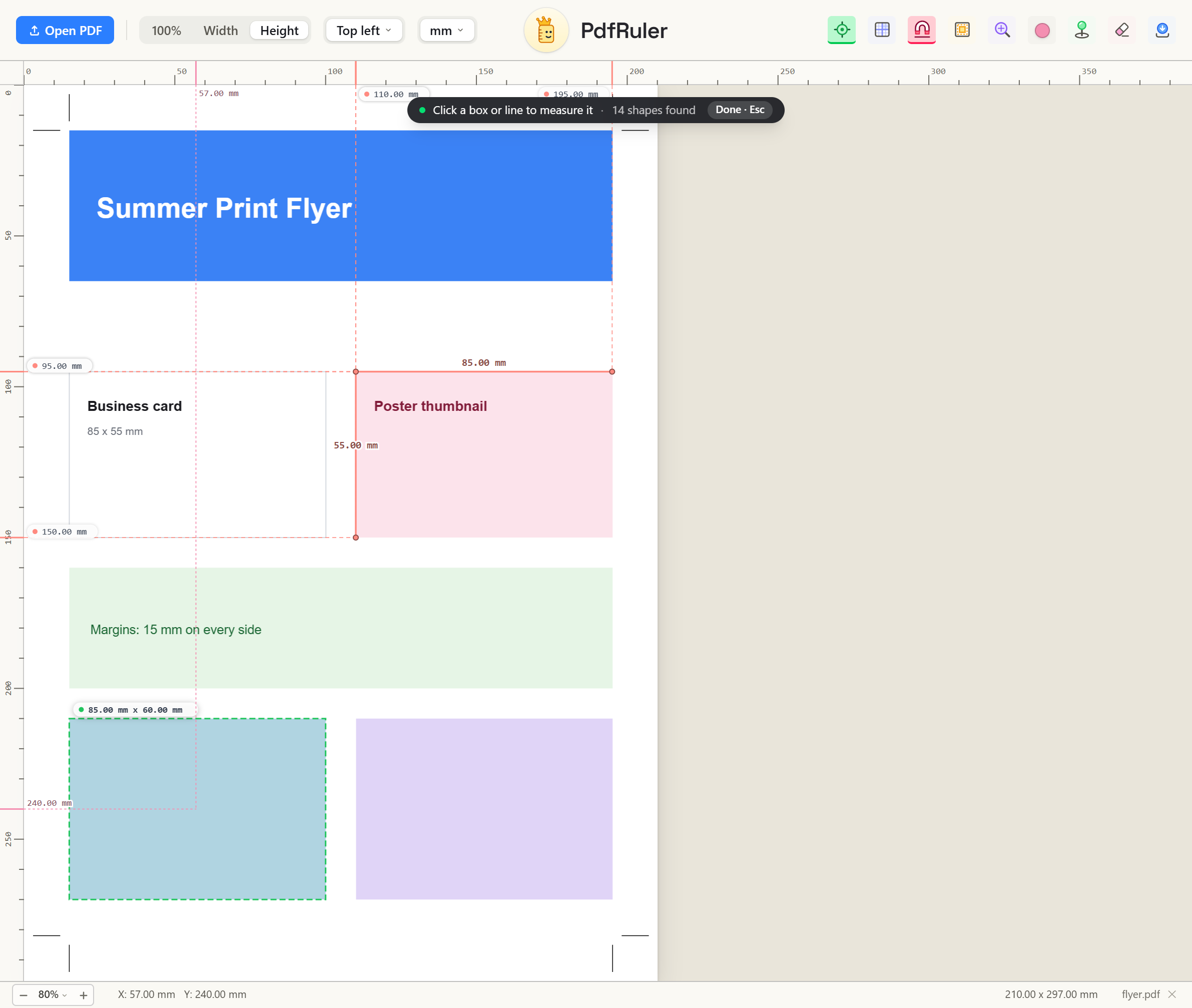
Task: Click the download export icon
Action: click(x=1162, y=30)
